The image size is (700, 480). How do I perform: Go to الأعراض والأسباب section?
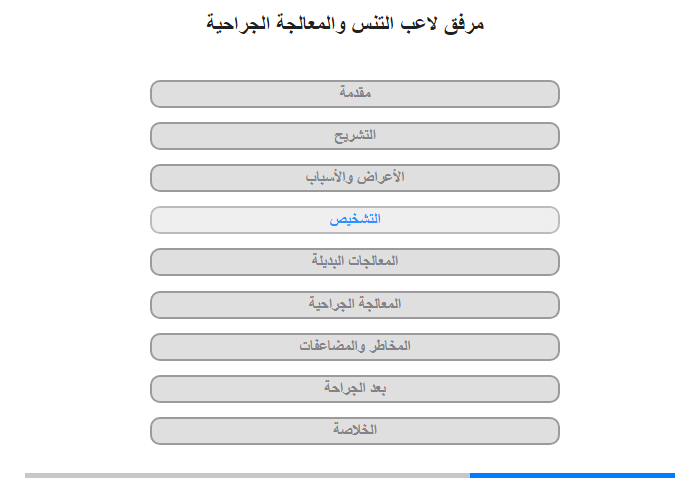click(355, 178)
